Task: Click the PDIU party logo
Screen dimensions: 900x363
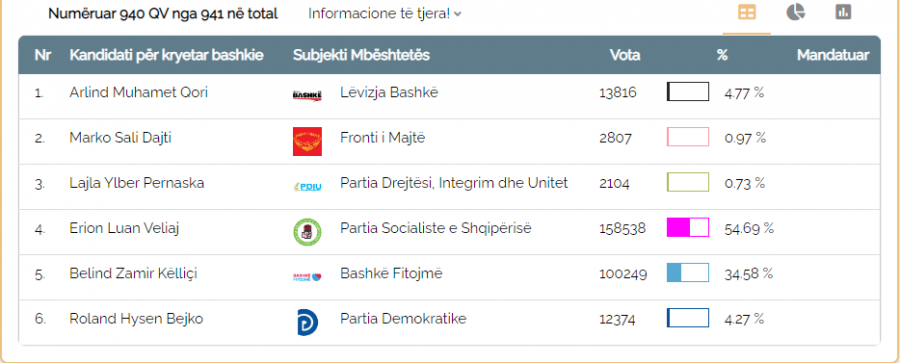Action: 307,186
